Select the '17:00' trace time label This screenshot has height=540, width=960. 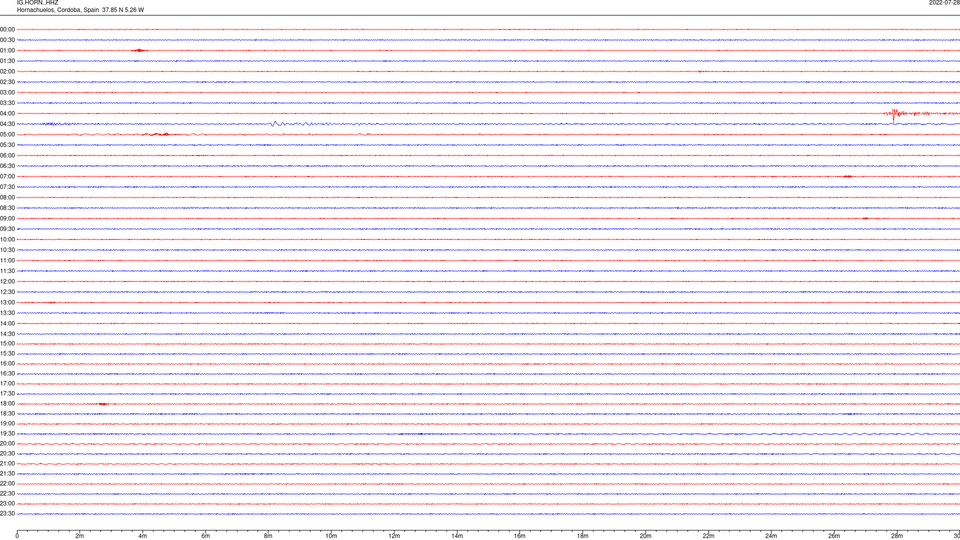click(7, 384)
